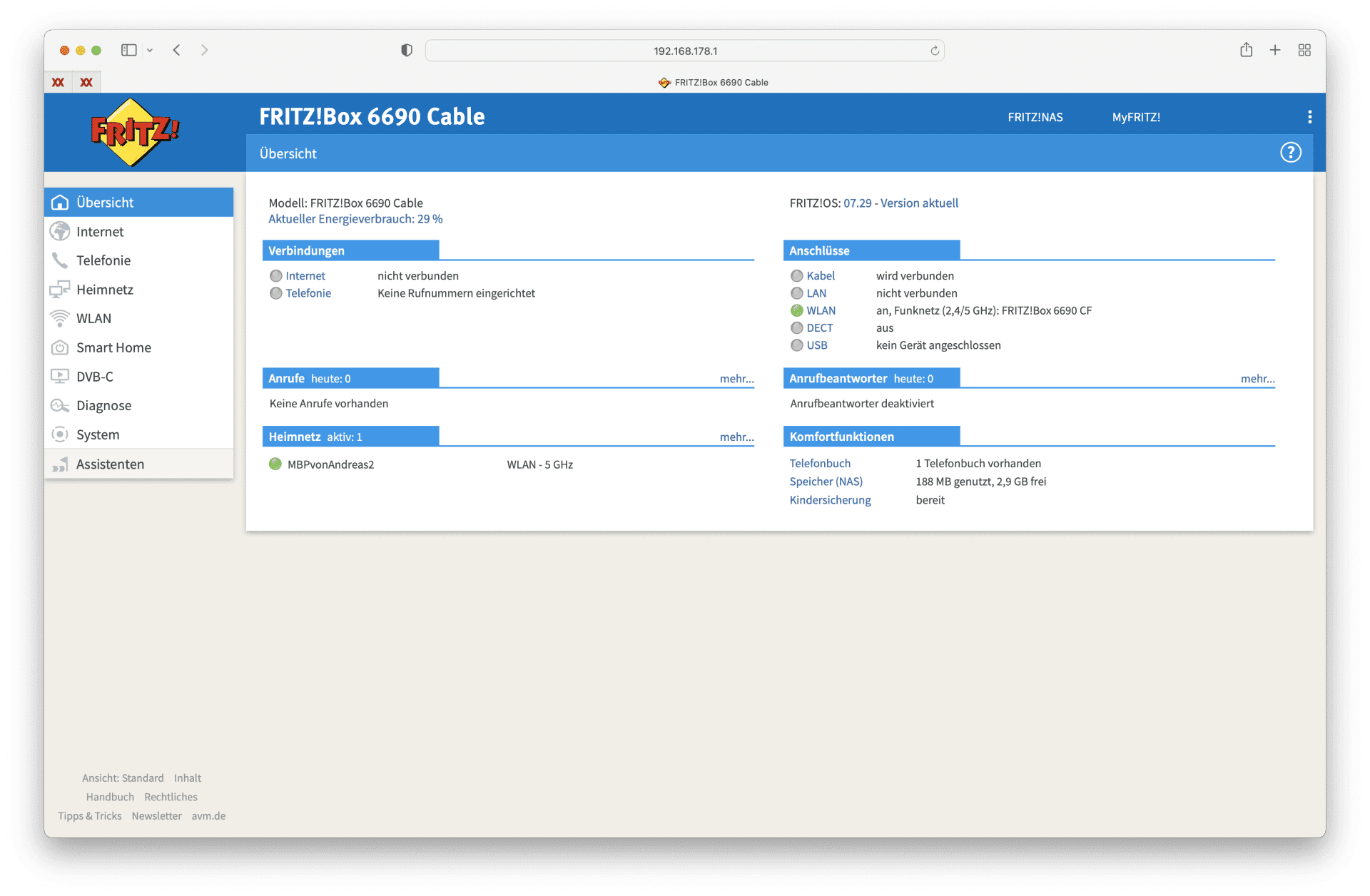The width and height of the screenshot is (1370, 896).
Task: Click Telefonie link under Verbindungen
Action: pyautogui.click(x=308, y=293)
